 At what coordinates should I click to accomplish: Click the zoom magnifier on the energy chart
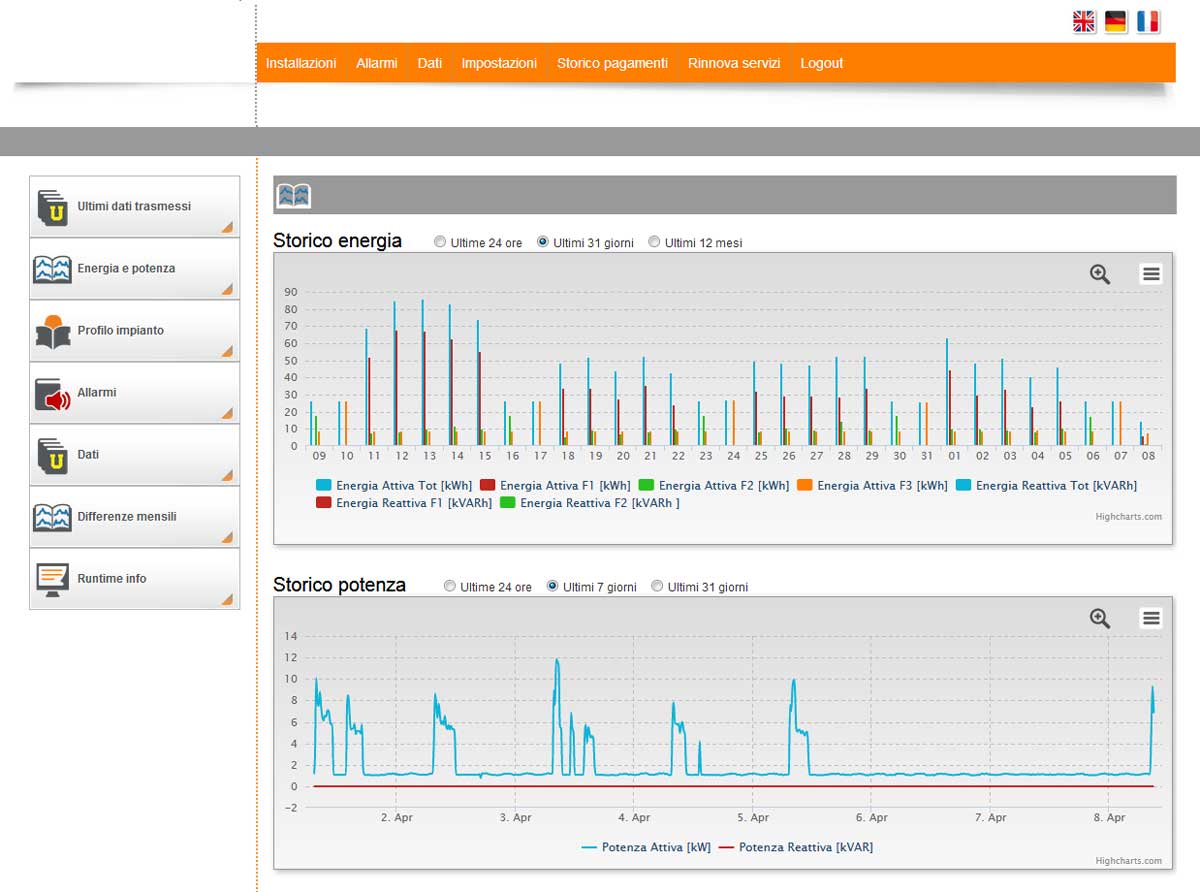1100,274
